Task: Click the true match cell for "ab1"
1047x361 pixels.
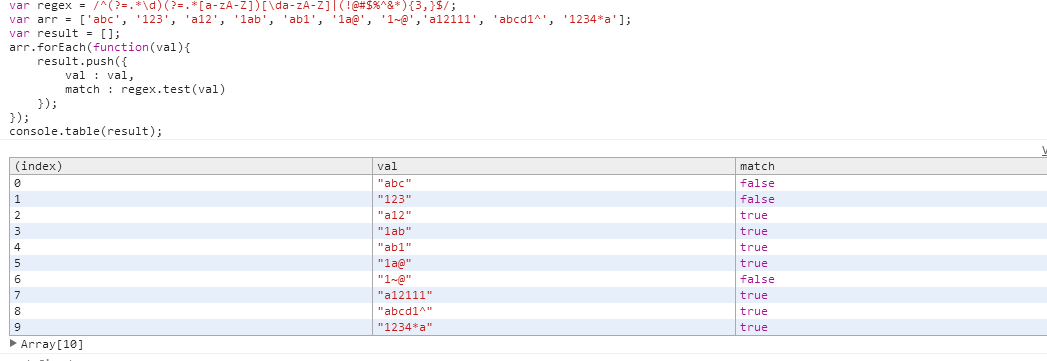Action: click(891, 247)
